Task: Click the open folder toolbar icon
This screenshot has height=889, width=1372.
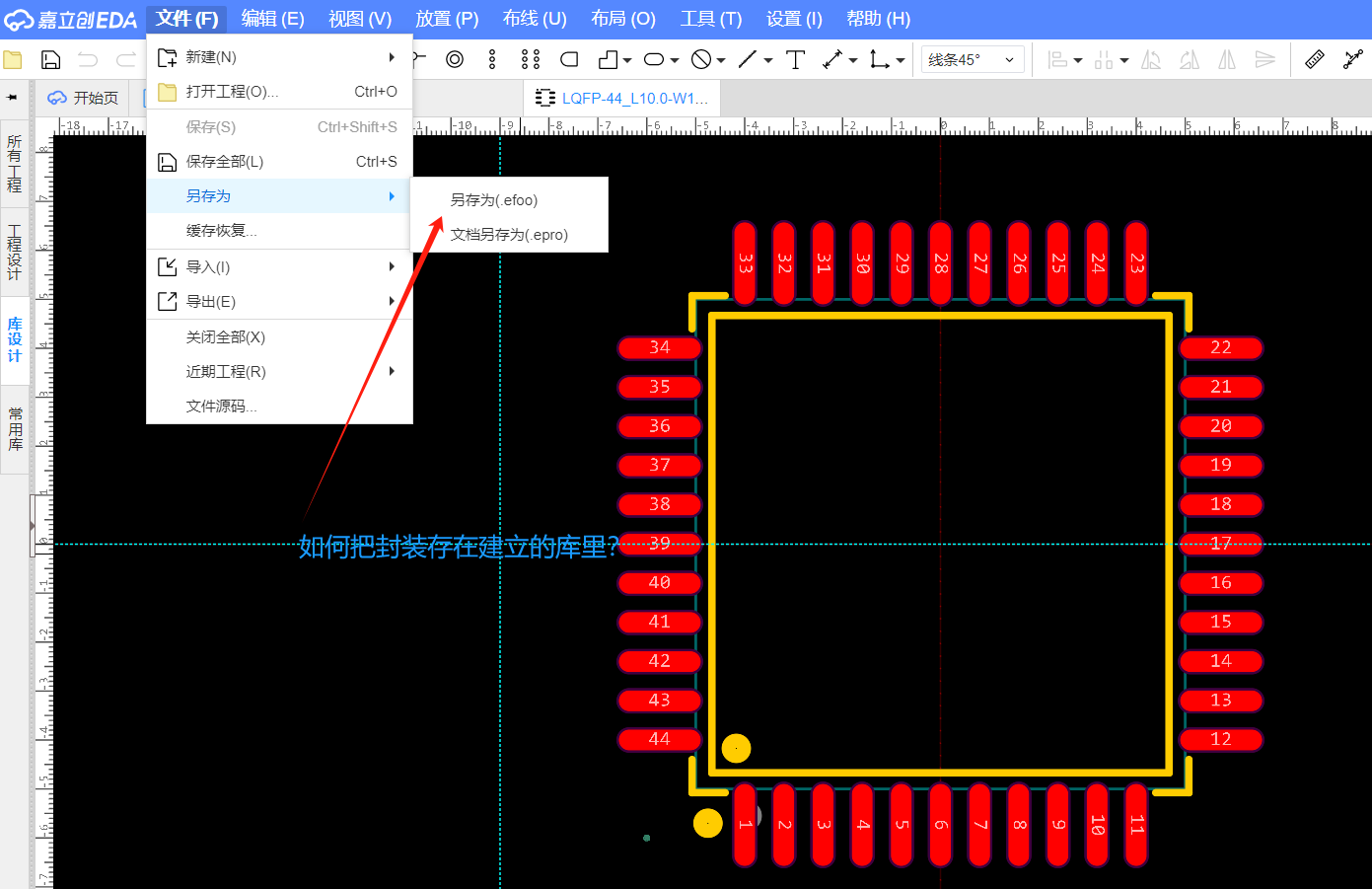Action: click(x=13, y=60)
